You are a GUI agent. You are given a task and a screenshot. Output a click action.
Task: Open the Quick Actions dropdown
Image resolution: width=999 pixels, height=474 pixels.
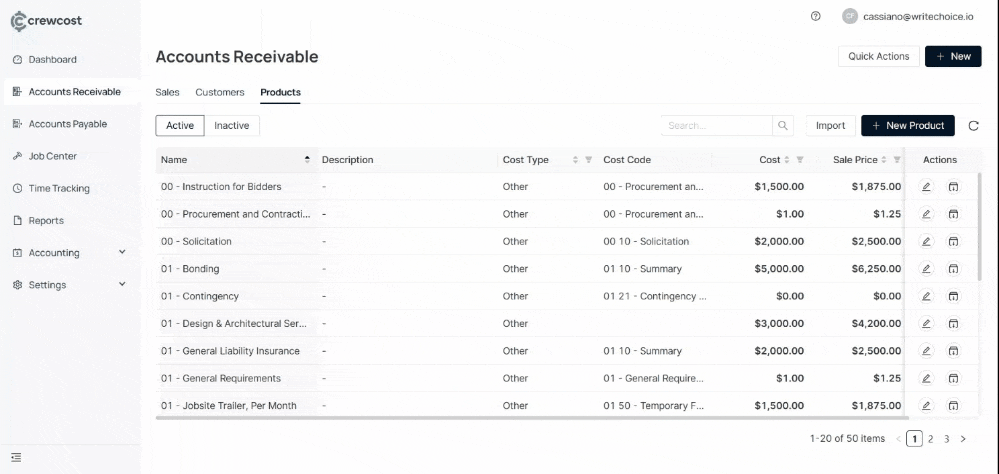[878, 57]
